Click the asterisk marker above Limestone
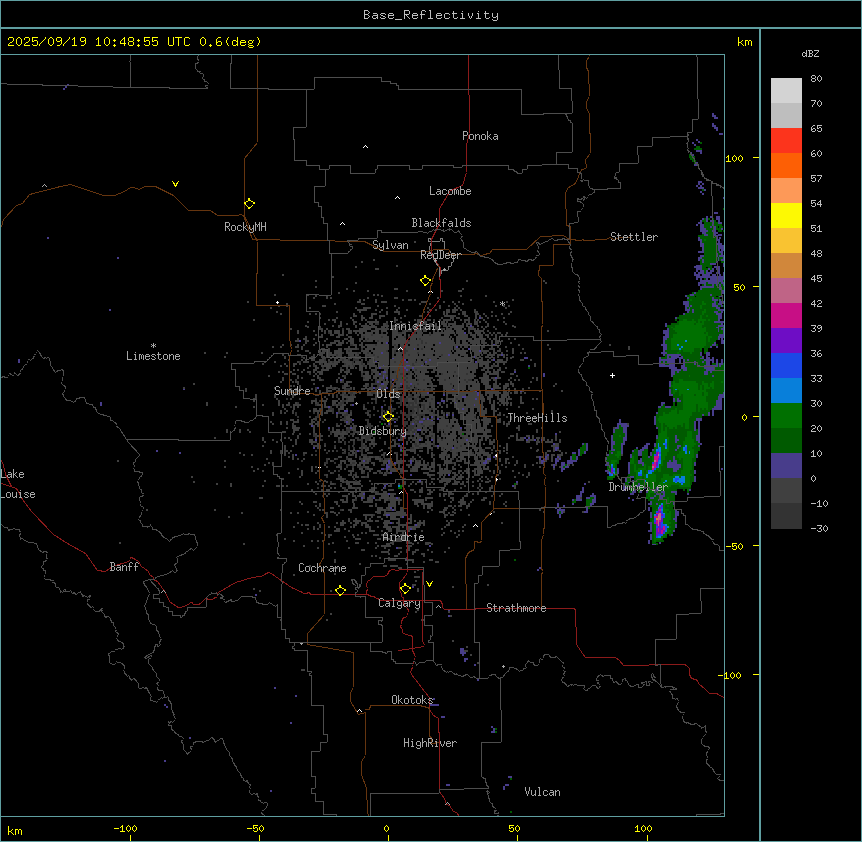This screenshot has height=842, width=862. [x=153, y=345]
